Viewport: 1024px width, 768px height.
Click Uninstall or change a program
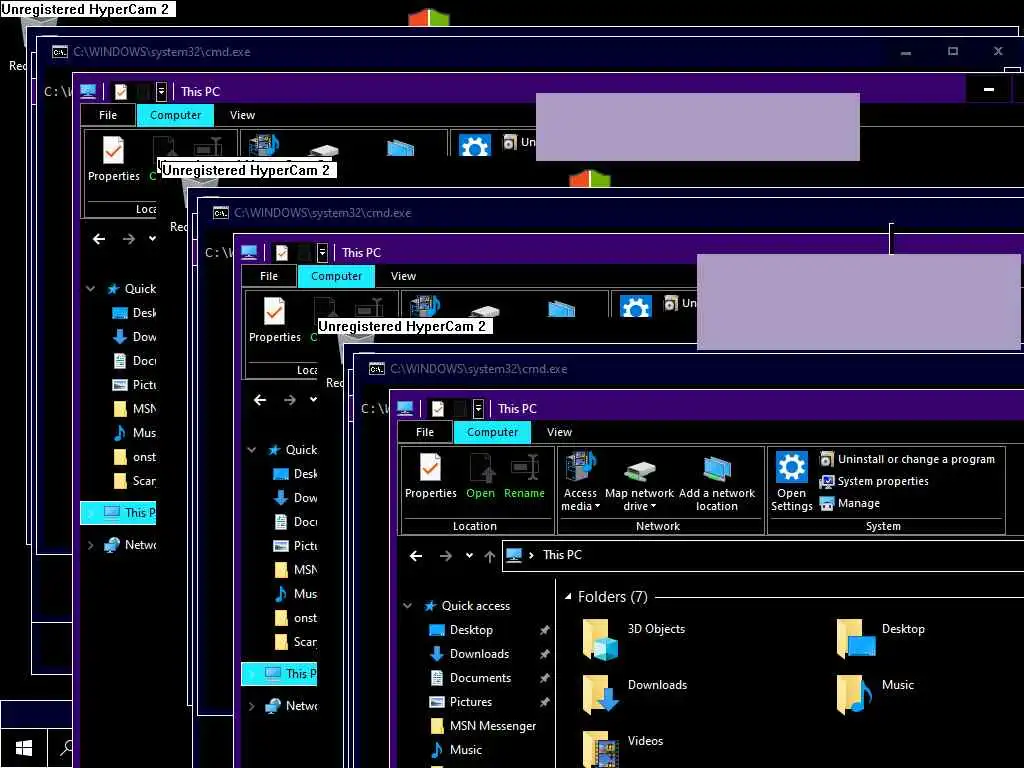(x=908, y=459)
